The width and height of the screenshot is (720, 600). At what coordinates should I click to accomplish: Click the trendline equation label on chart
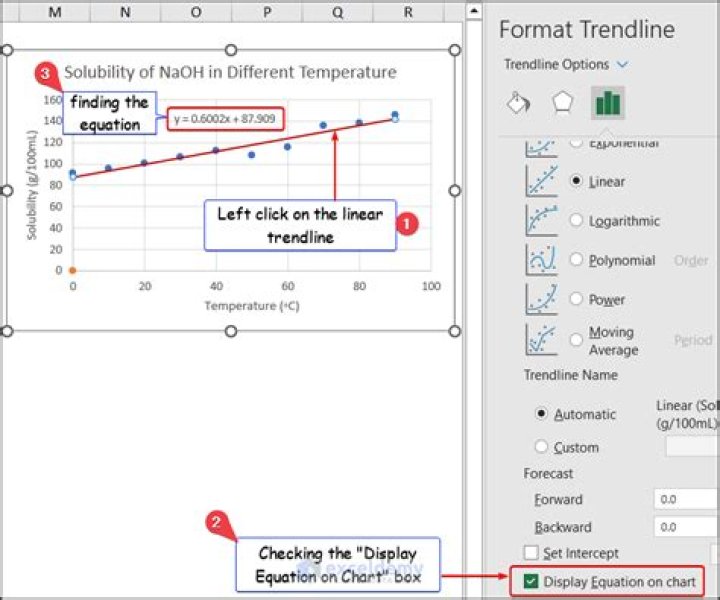tap(225, 119)
